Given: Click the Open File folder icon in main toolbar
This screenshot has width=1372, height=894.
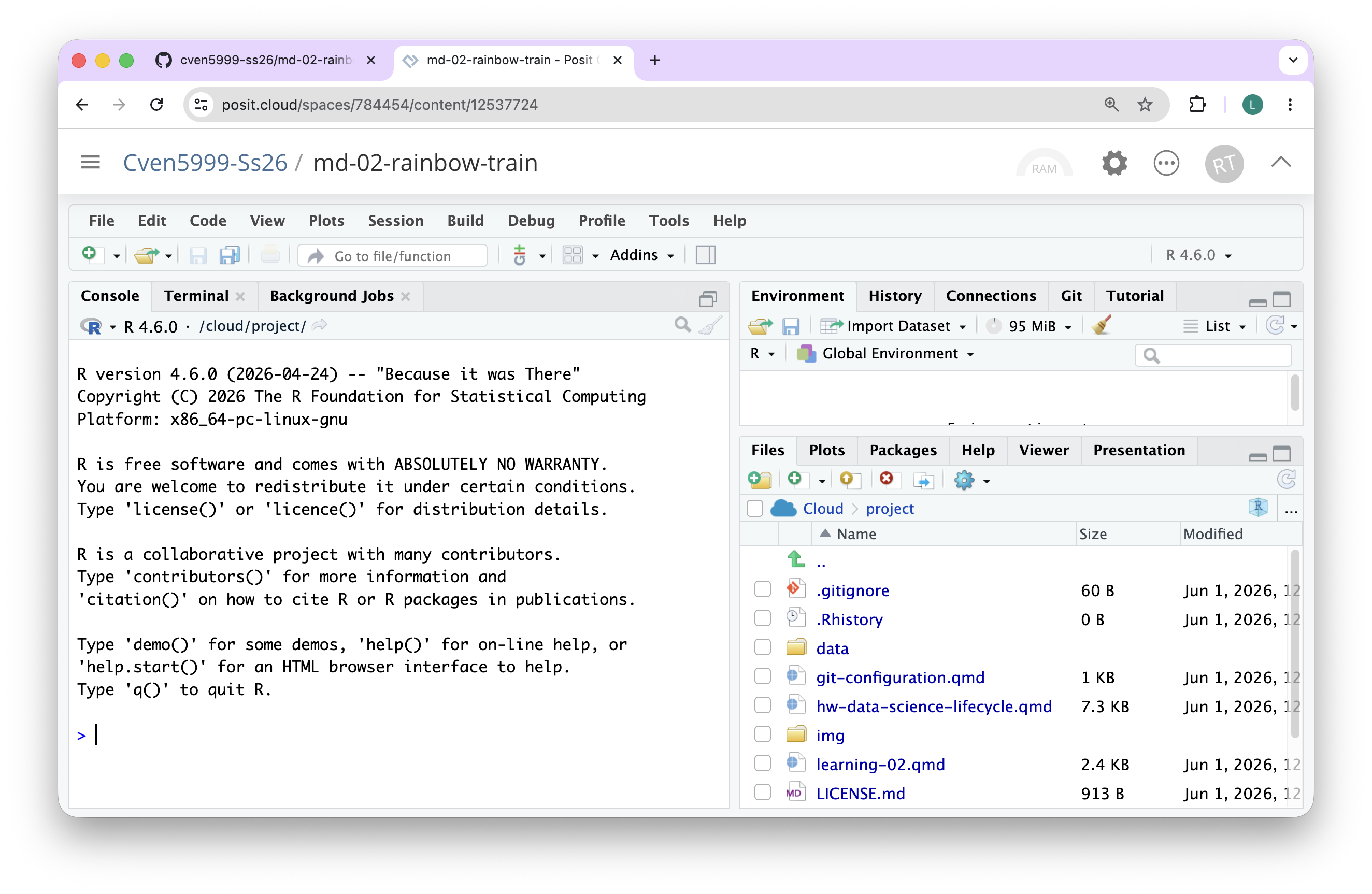Looking at the screenshot, I should coord(147,255).
